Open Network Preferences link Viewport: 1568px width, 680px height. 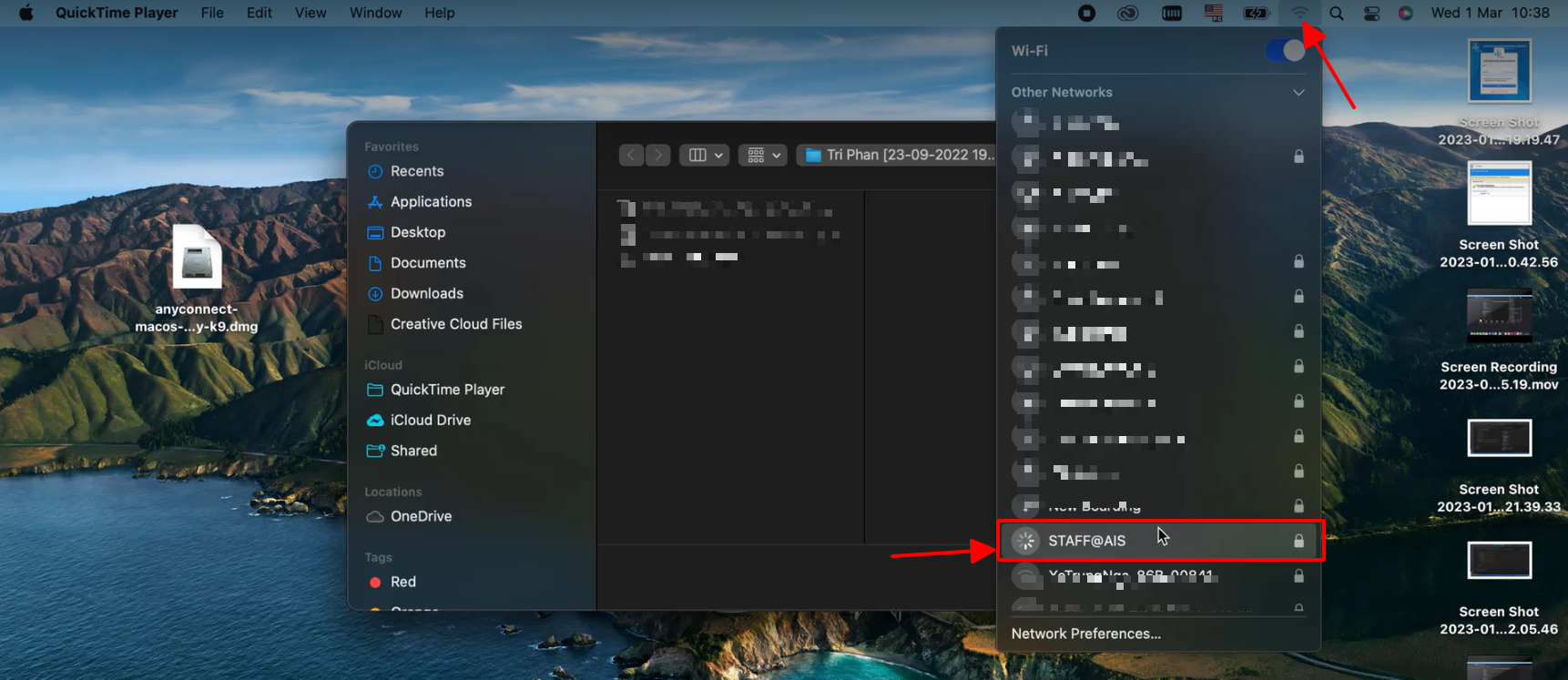pos(1085,634)
